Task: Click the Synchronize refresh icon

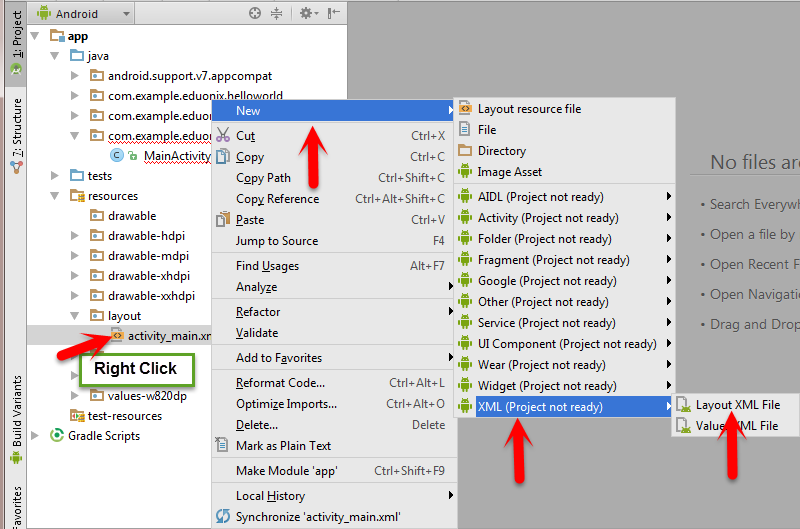Action: pos(222,516)
